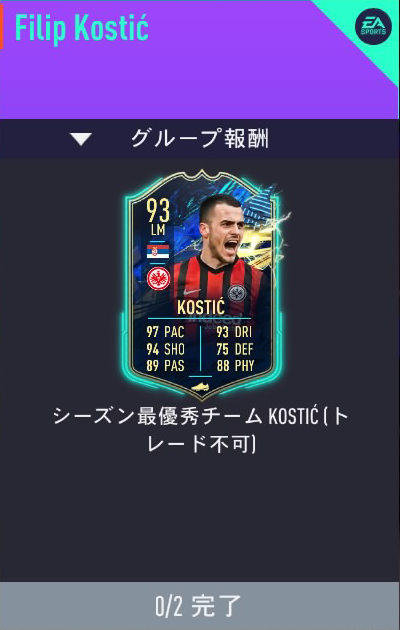The height and width of the screenshot is (630, 400).
Task: Click the 75 DEF stat
Action: coord(235,350)
